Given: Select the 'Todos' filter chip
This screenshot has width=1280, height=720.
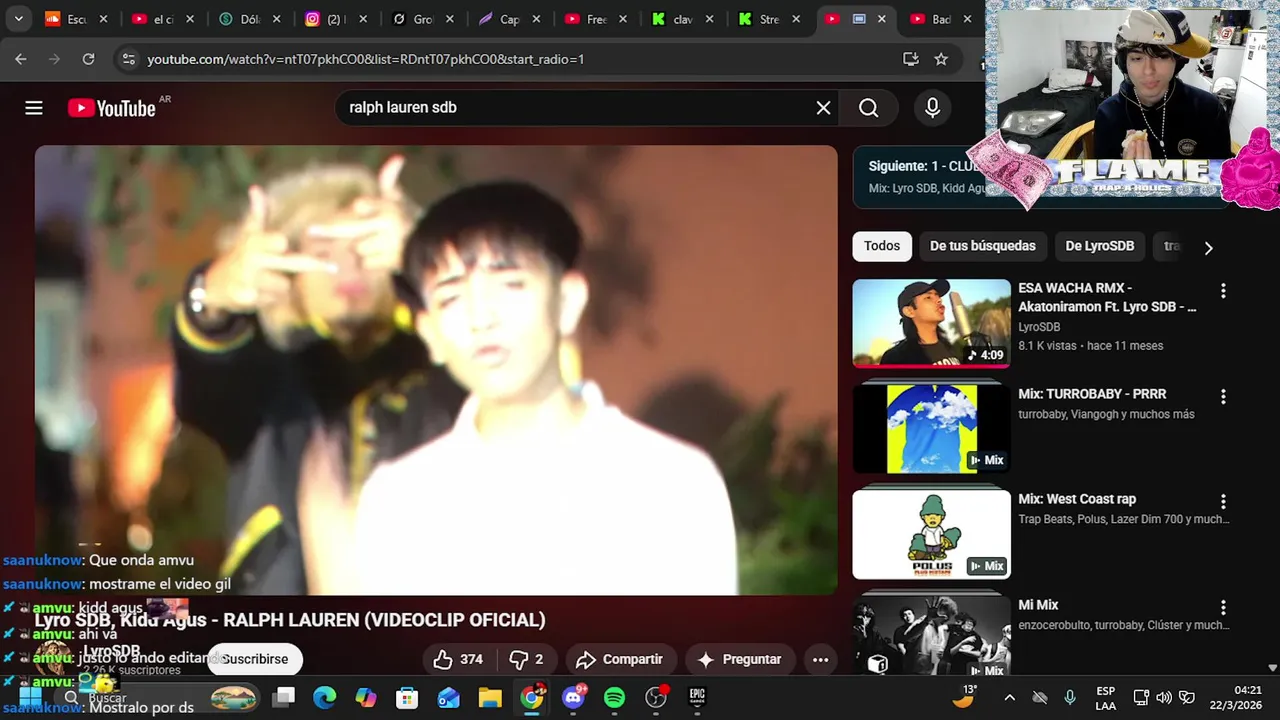Looking at the screenshot, I should pyautogui.click(x=882, y=246).
